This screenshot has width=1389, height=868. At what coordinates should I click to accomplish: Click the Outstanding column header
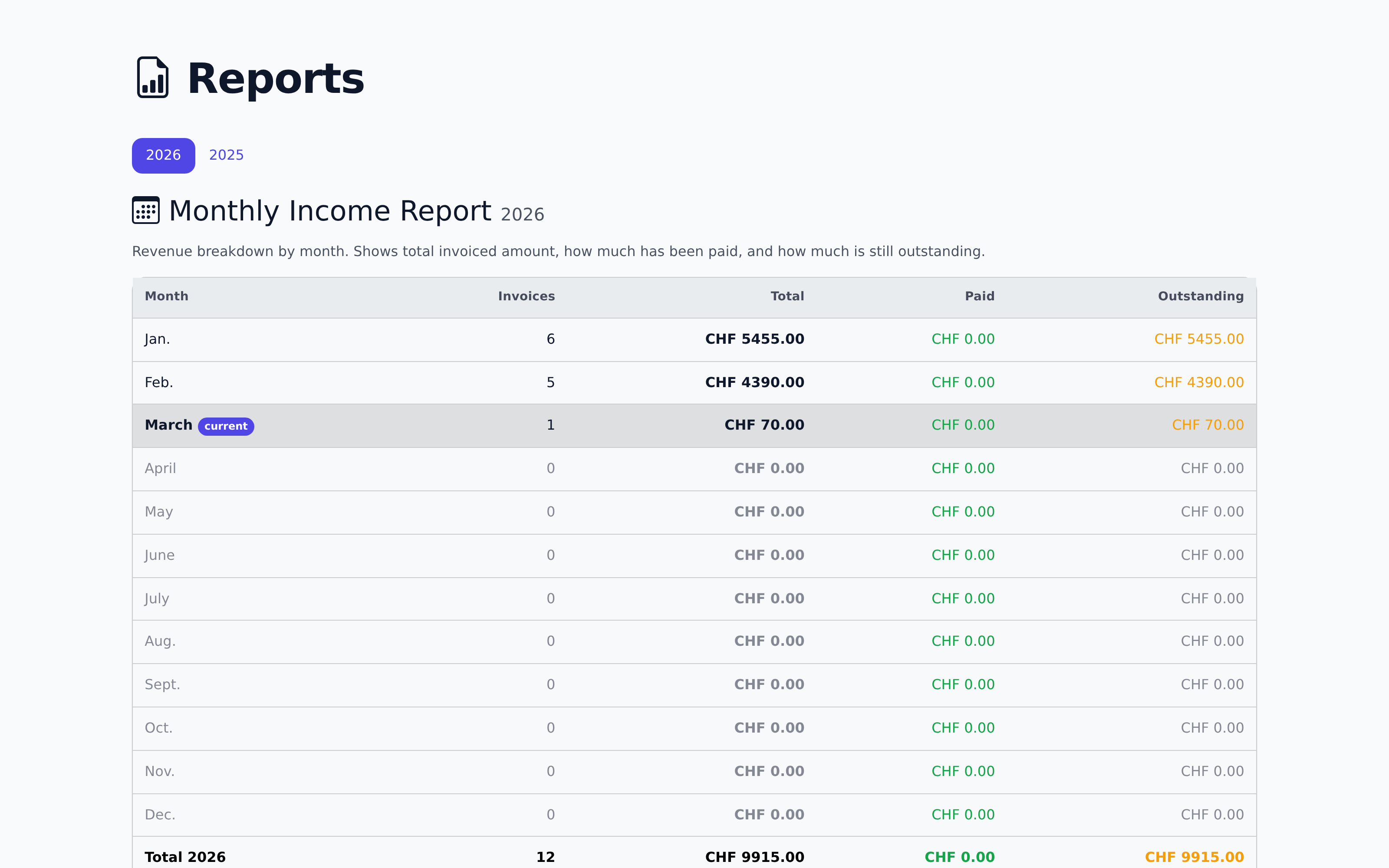coord(1200,296)
